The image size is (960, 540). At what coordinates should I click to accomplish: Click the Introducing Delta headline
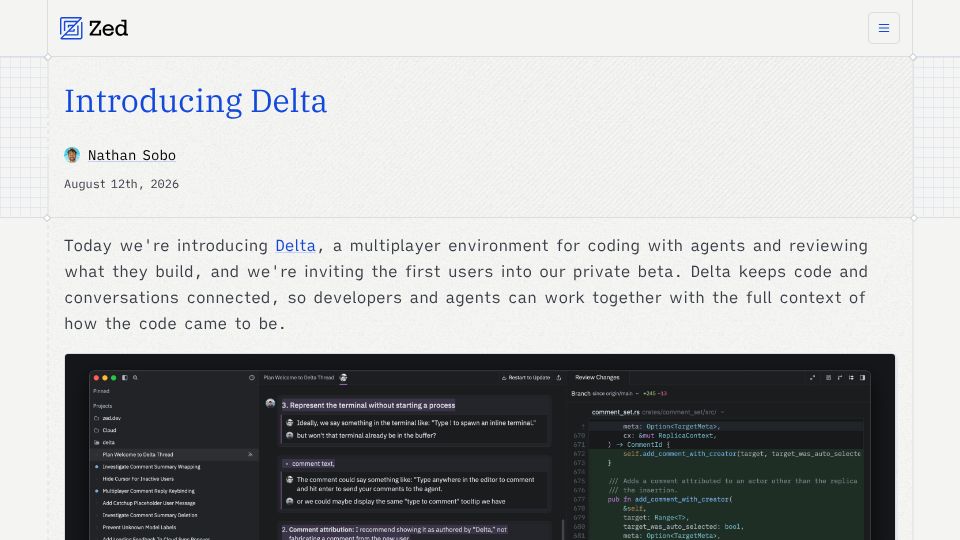tap(195, 101)
